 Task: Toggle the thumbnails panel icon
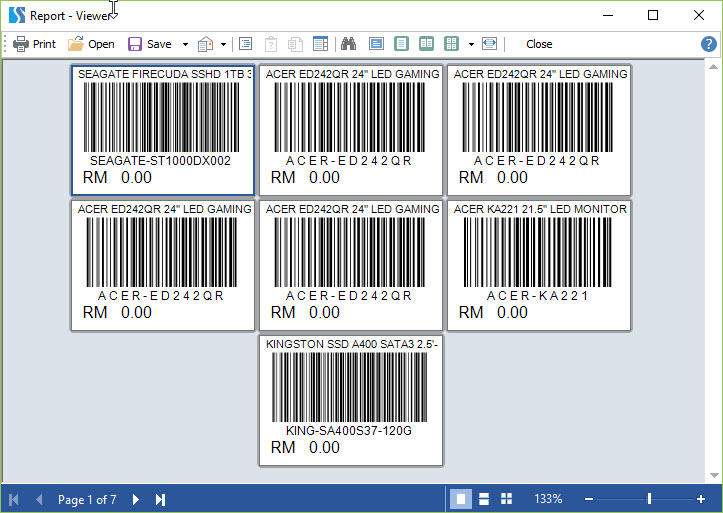[x=320, y=44]
